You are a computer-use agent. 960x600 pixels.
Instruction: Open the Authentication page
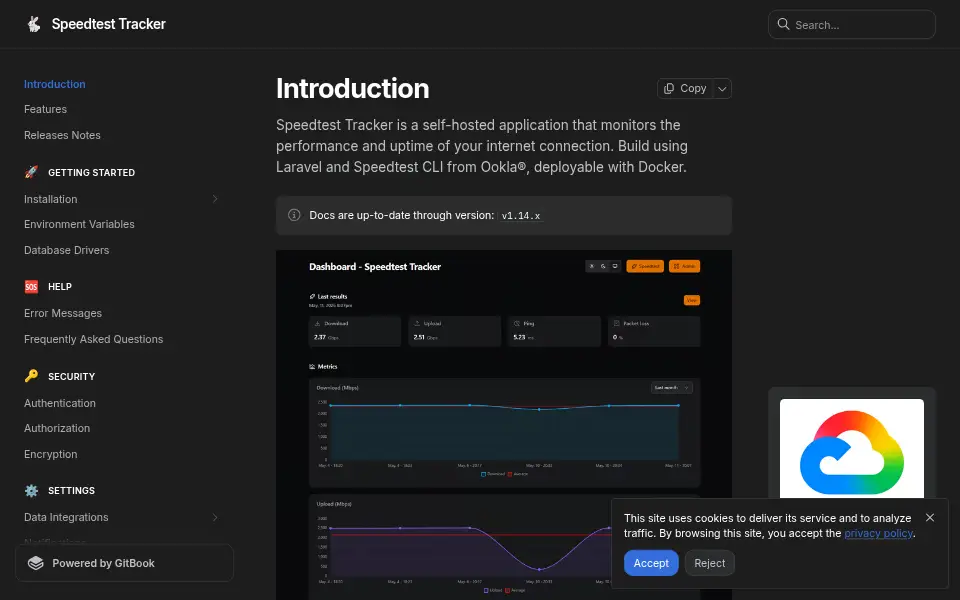59,403
